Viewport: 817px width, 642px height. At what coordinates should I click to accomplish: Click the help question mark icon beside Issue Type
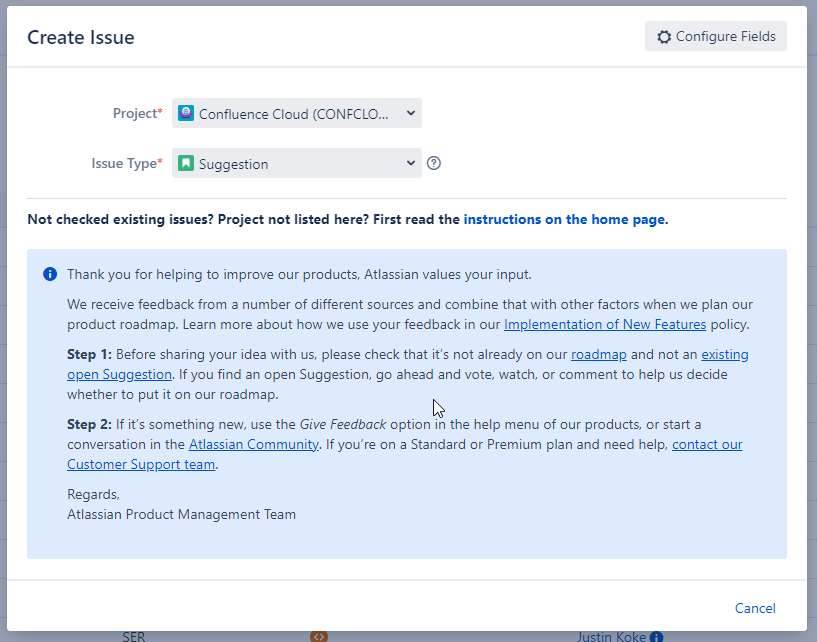(x=434, y=164)
